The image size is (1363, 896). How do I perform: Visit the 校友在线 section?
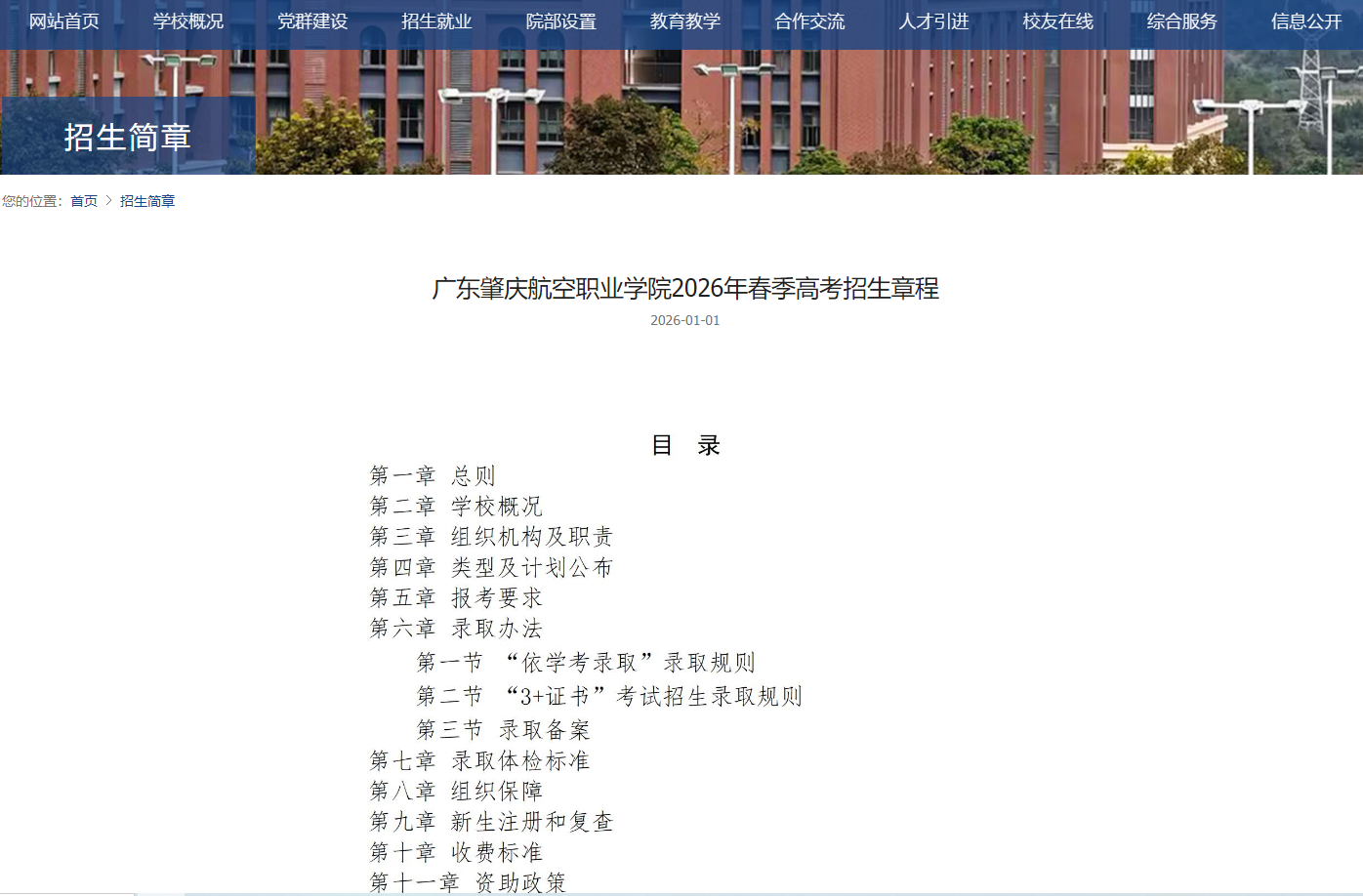coord(1057,21)
